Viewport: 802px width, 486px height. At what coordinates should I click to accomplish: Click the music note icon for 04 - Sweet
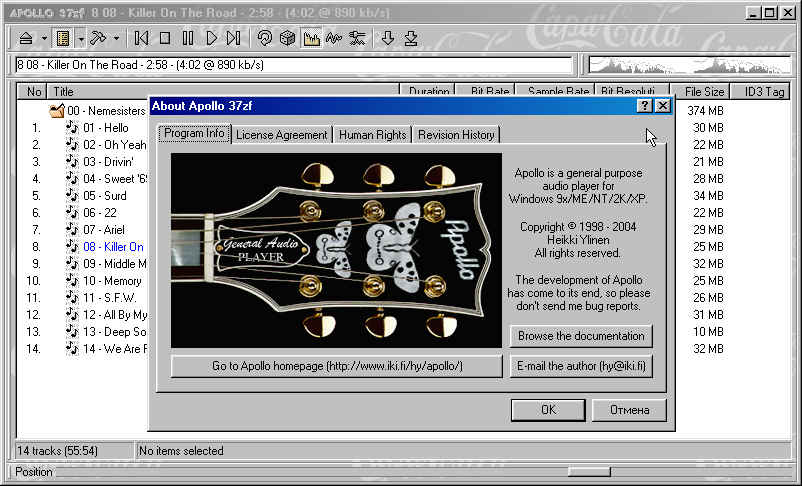(72, 179)
